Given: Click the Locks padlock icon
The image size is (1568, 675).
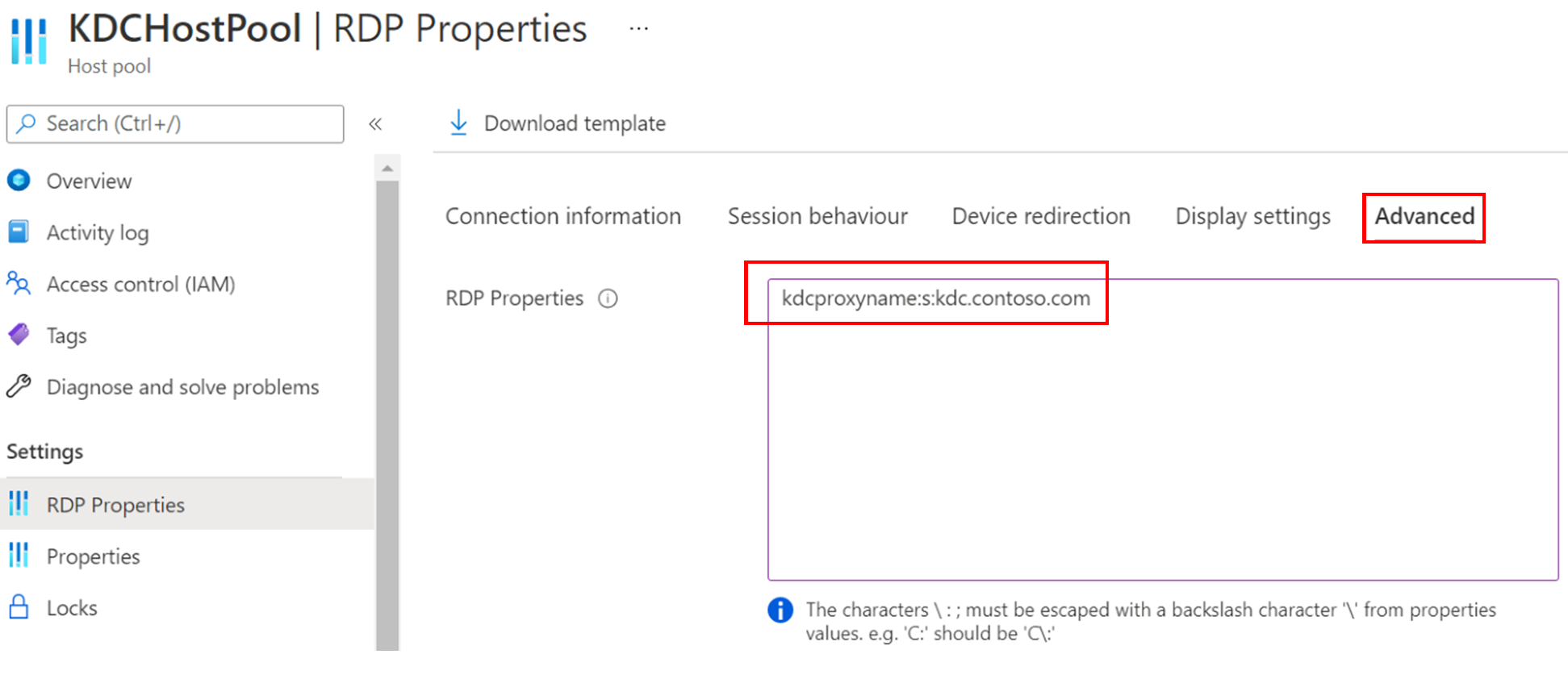Looking at the screenshot, I should 19,607.
